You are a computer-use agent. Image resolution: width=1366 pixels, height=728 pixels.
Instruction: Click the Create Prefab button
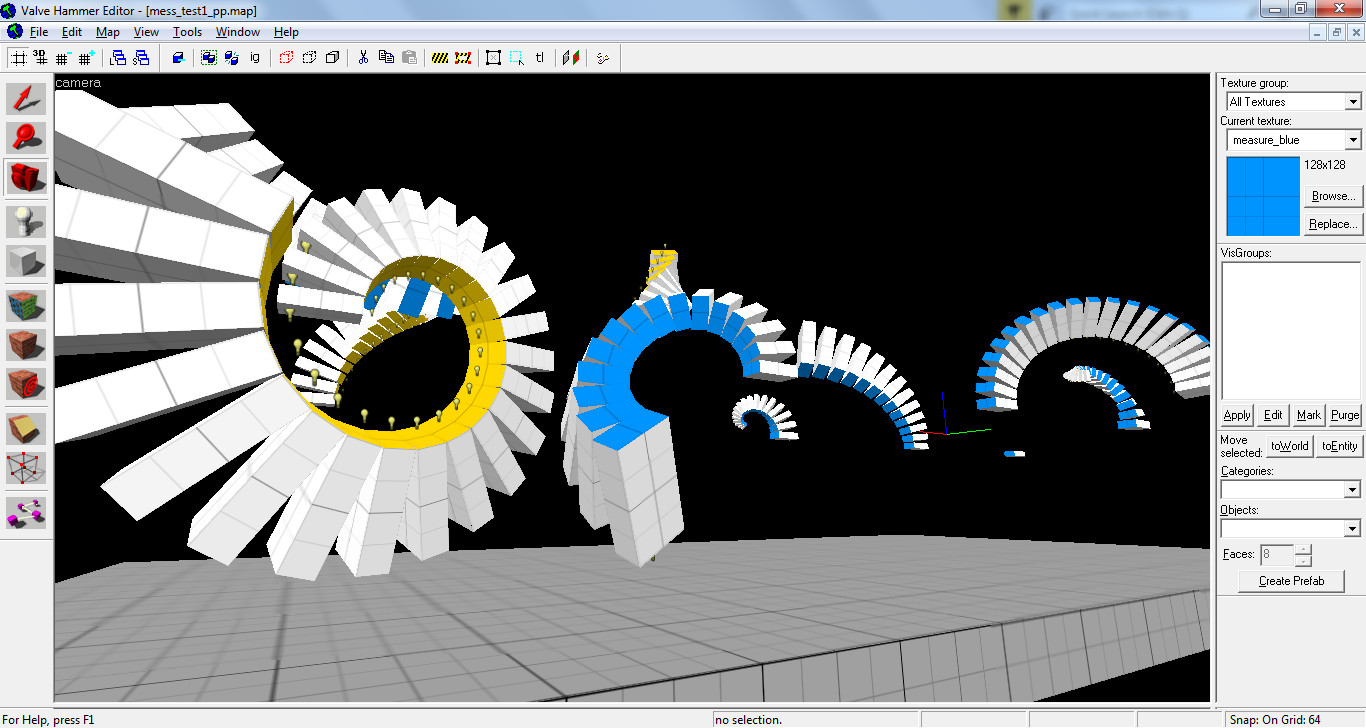point(1291,581)
